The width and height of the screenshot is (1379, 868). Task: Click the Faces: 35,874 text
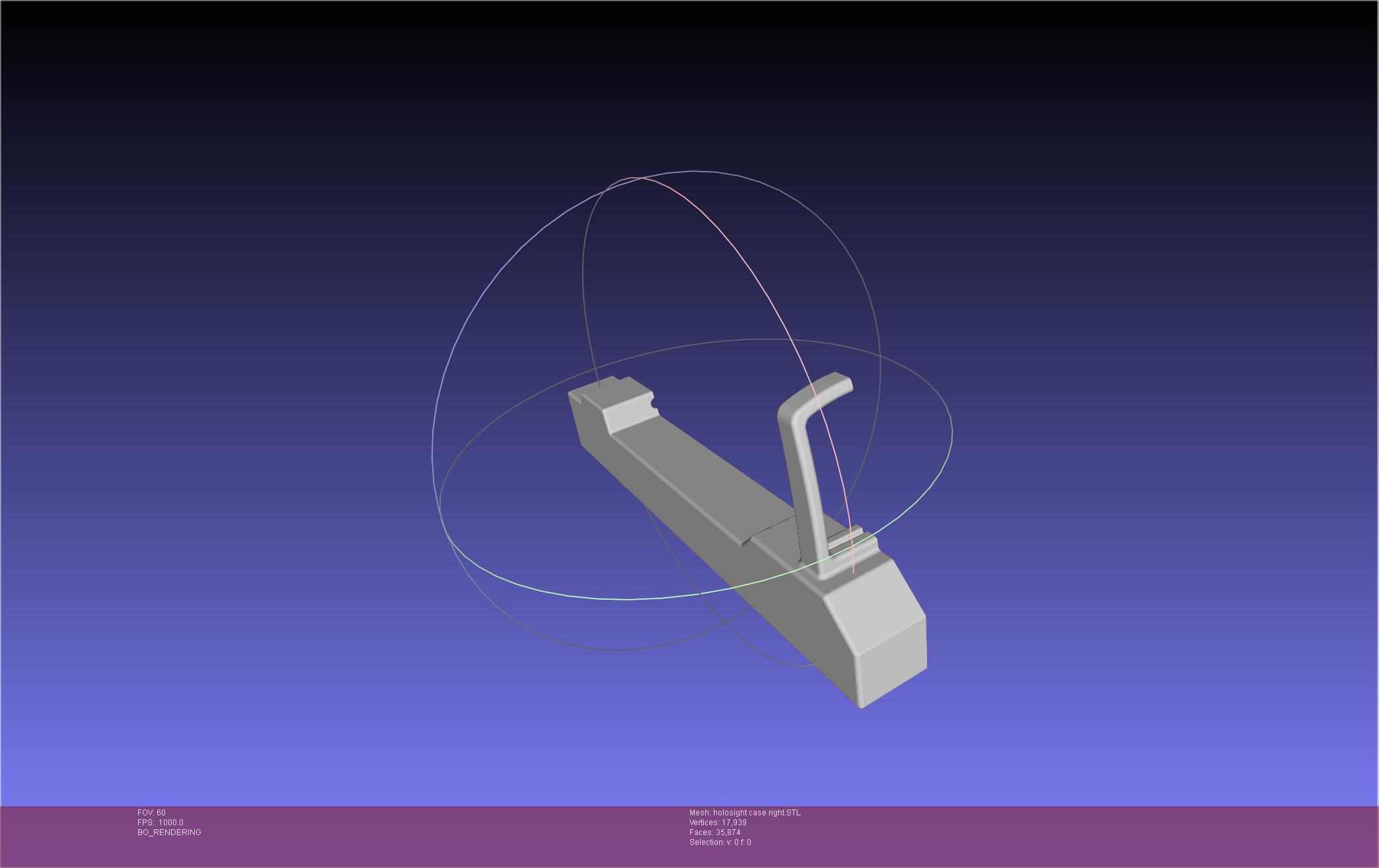[715, 832]
